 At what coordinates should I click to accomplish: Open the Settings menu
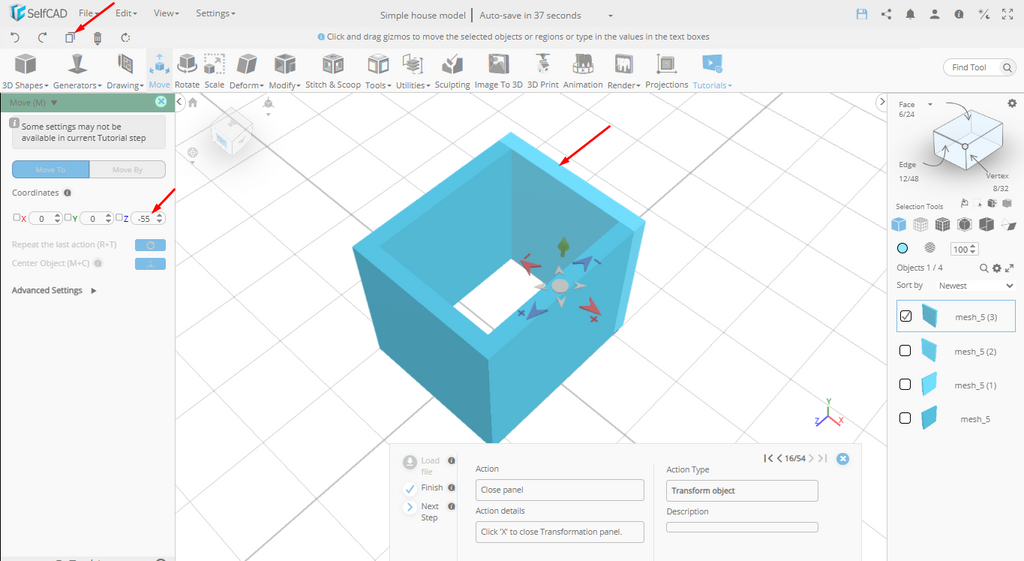click(216, 13)
